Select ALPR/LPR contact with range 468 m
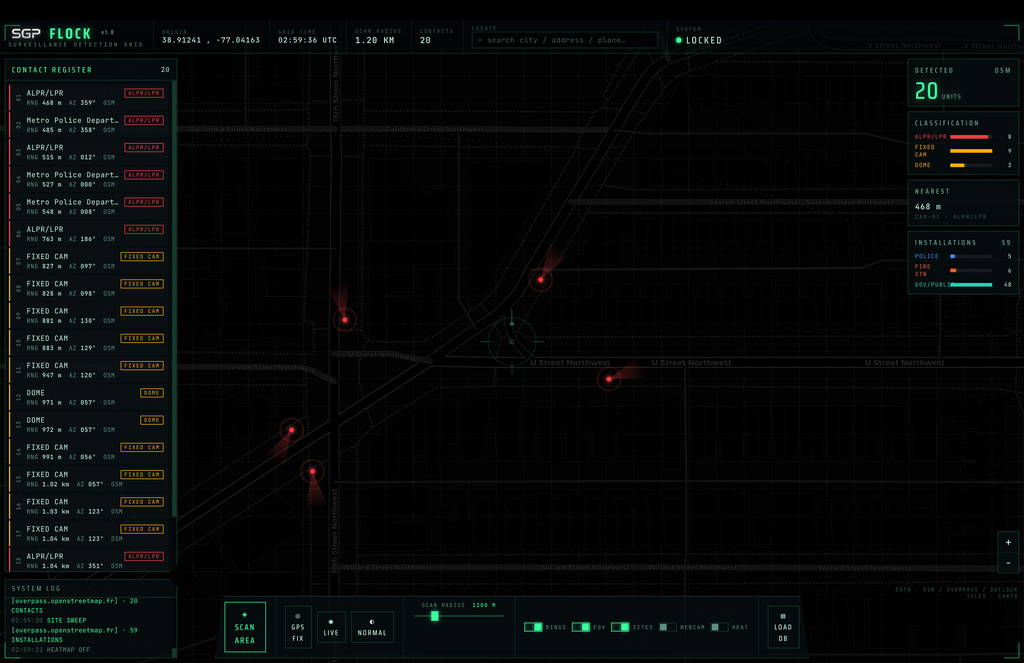1024x663 pixels. (x=90, y=97)
